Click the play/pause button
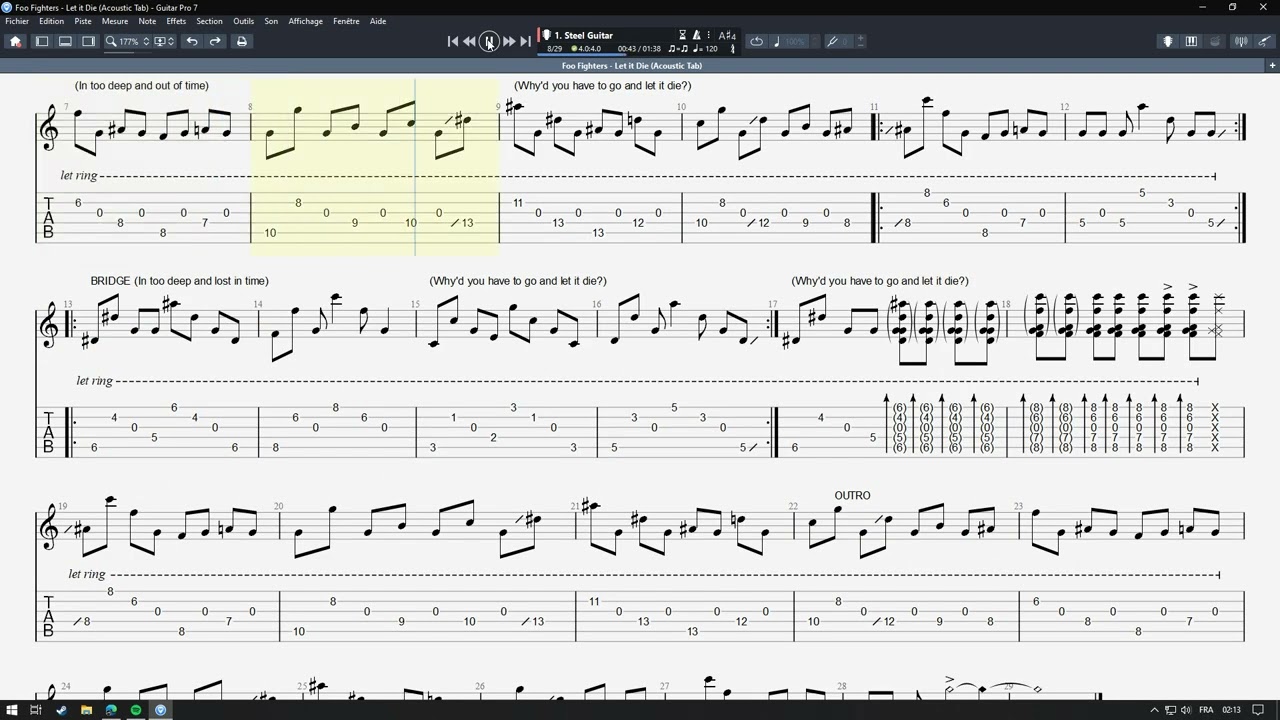 pos(489,41)
